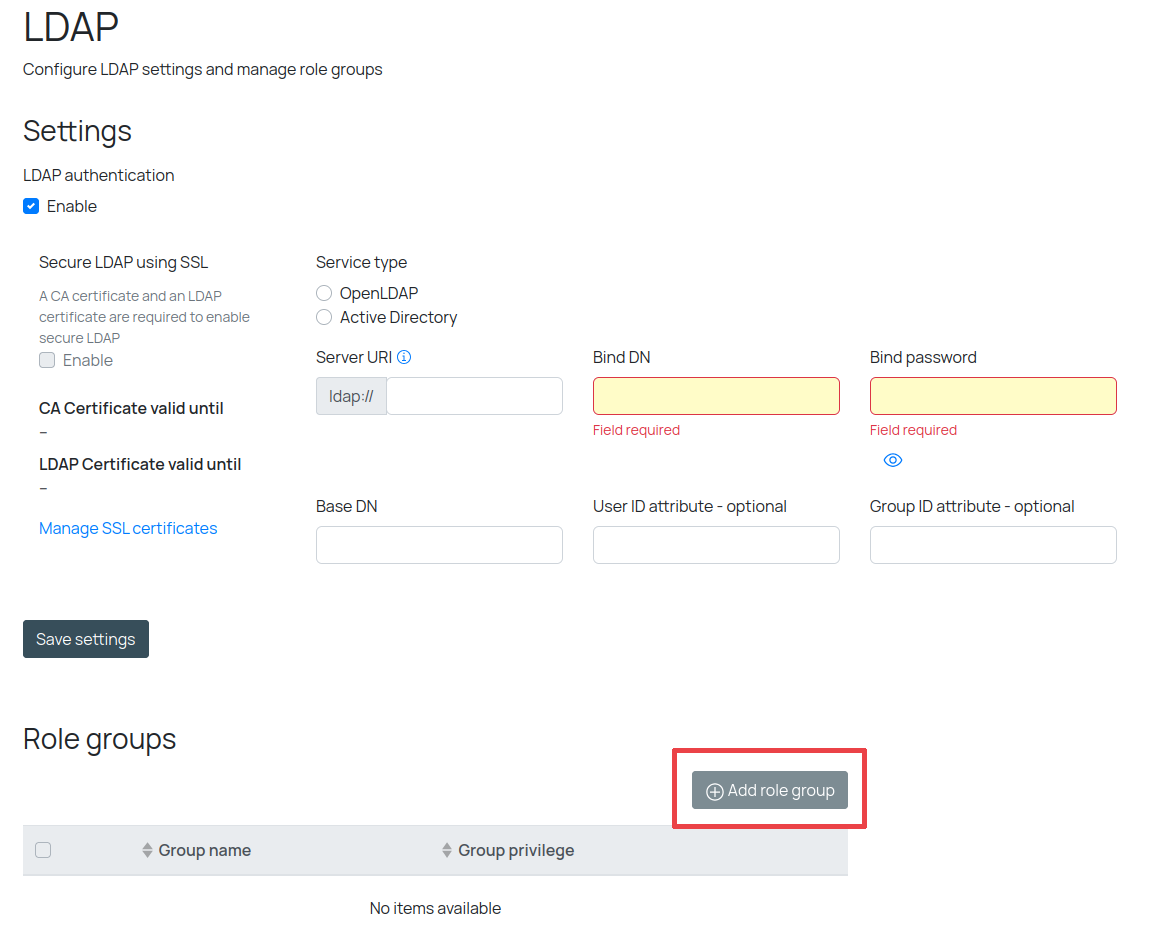Click the Bind password input field
This screenshot has height=926, width=1169.
point(993,396)
